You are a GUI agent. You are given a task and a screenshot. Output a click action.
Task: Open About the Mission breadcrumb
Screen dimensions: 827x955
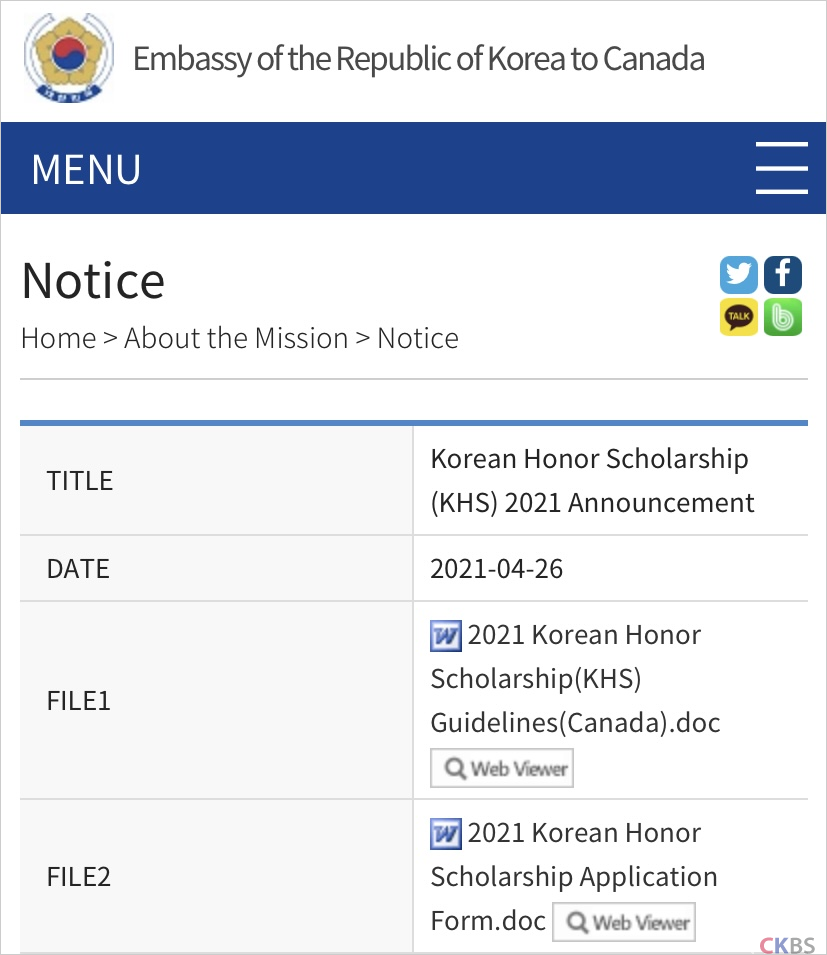tap(236, 338)
